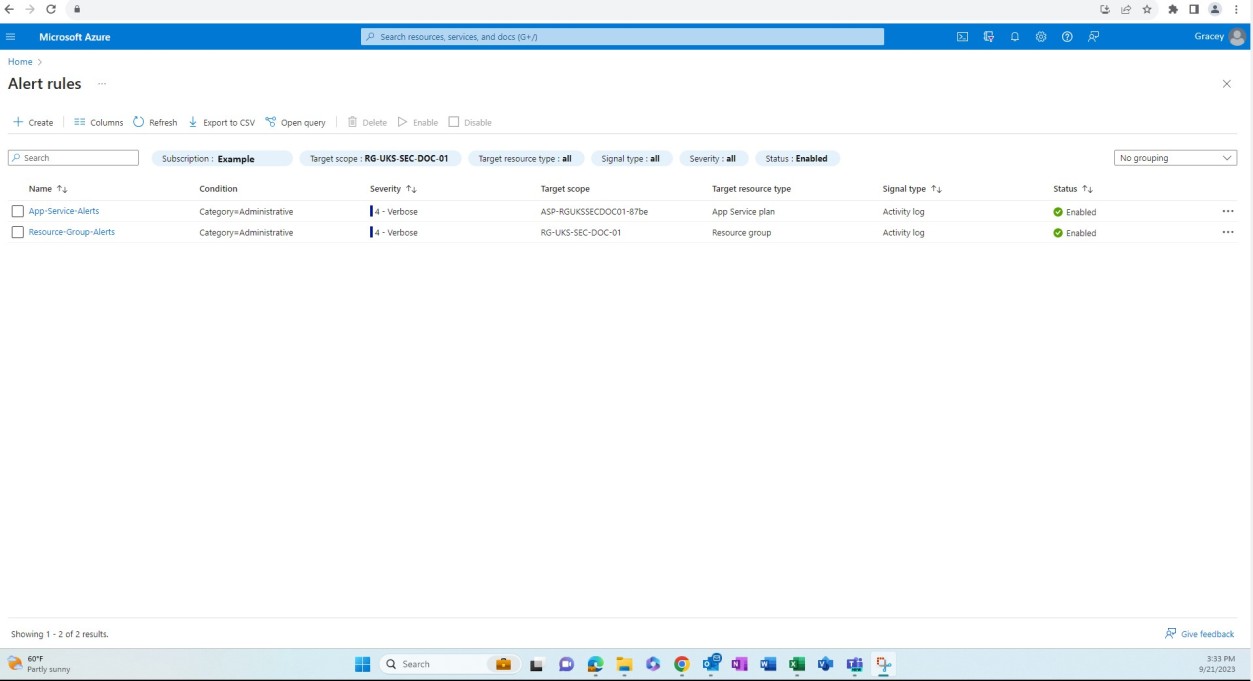1253x681 pixels.
Task: Launch Microsoft Teams from the taskbar
Action: click(x=853, y=663)
